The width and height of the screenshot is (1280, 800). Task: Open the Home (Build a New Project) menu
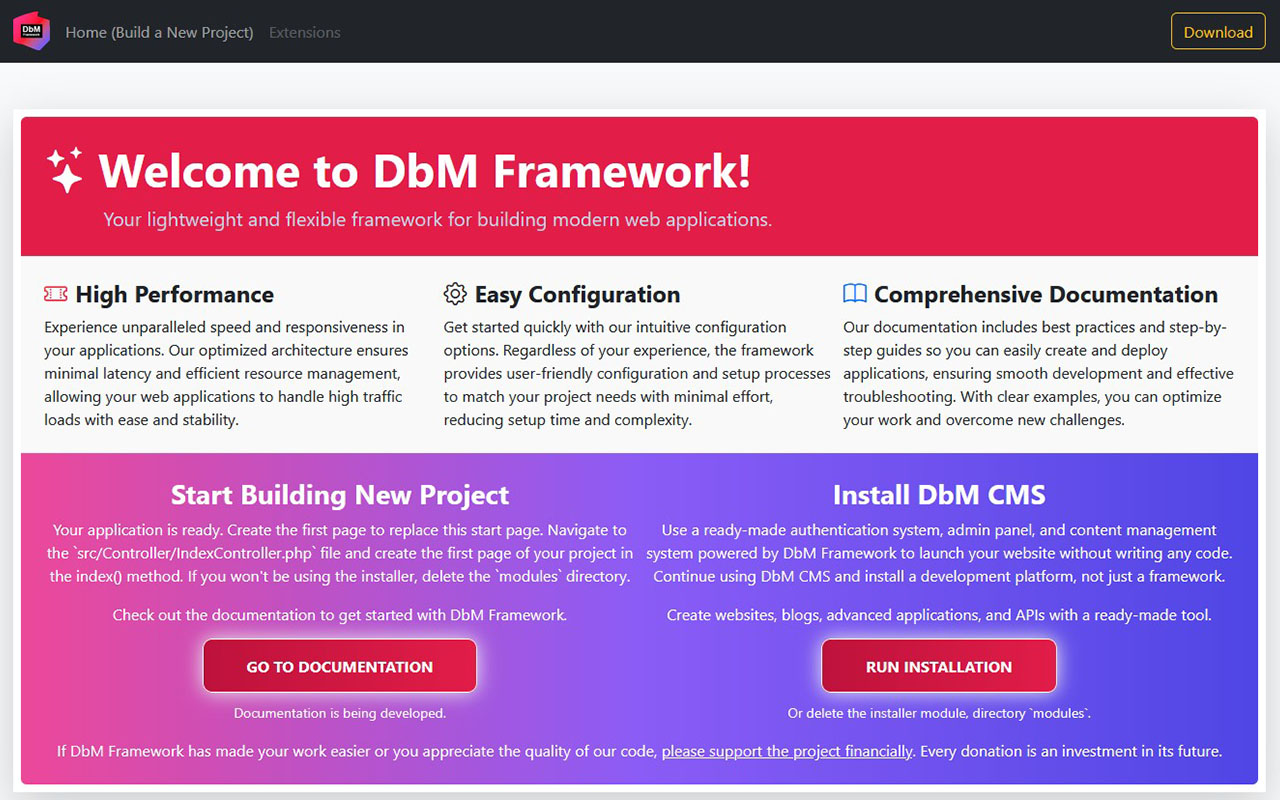[159, 31]
